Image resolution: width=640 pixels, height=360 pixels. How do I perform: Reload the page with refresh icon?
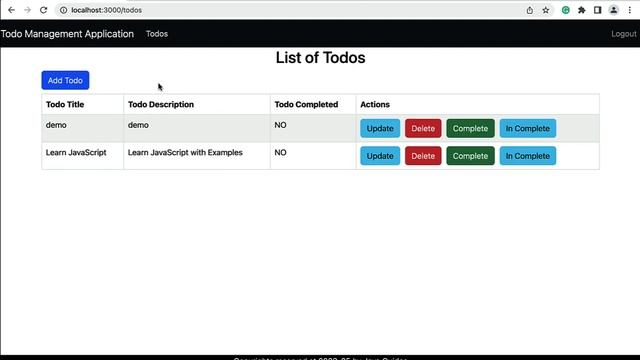point(43,10)
